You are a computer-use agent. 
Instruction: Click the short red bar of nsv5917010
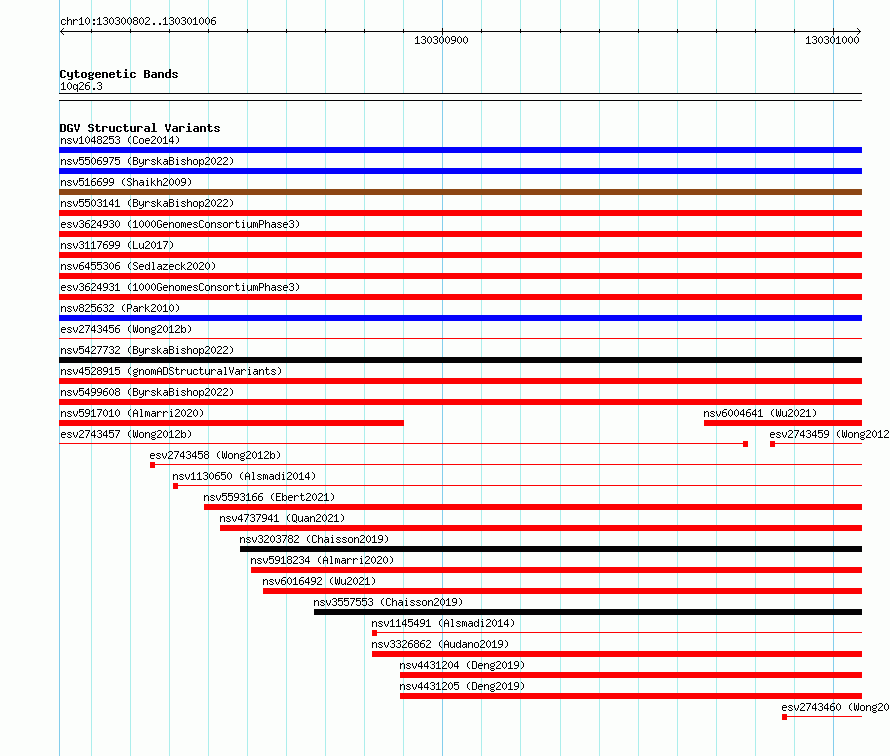coord(232,423)
